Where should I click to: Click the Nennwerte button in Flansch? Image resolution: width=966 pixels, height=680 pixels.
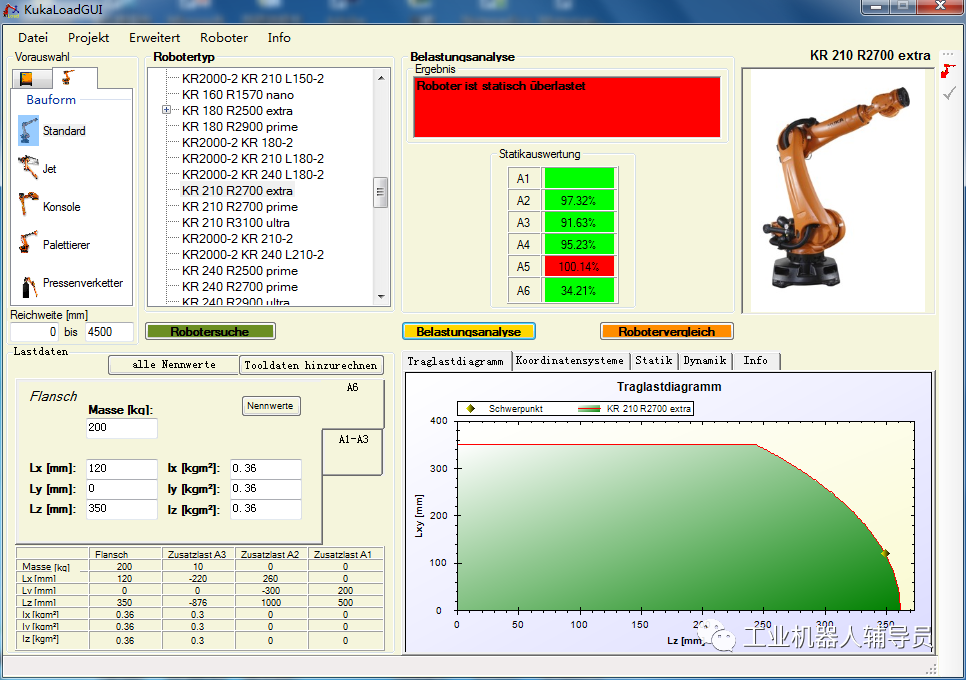tap(270, 406)
